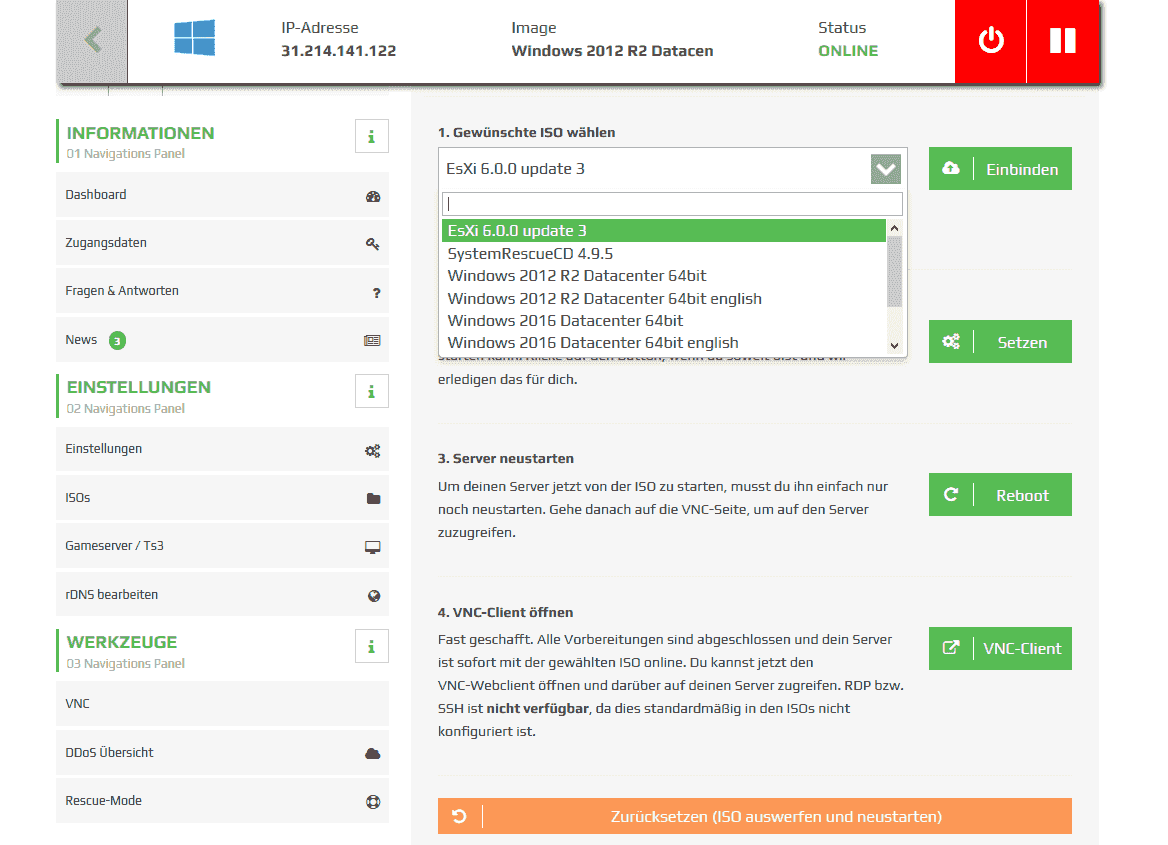Click the WERKZEUGE section heading
1168x845 pixels.
[121, 642]
